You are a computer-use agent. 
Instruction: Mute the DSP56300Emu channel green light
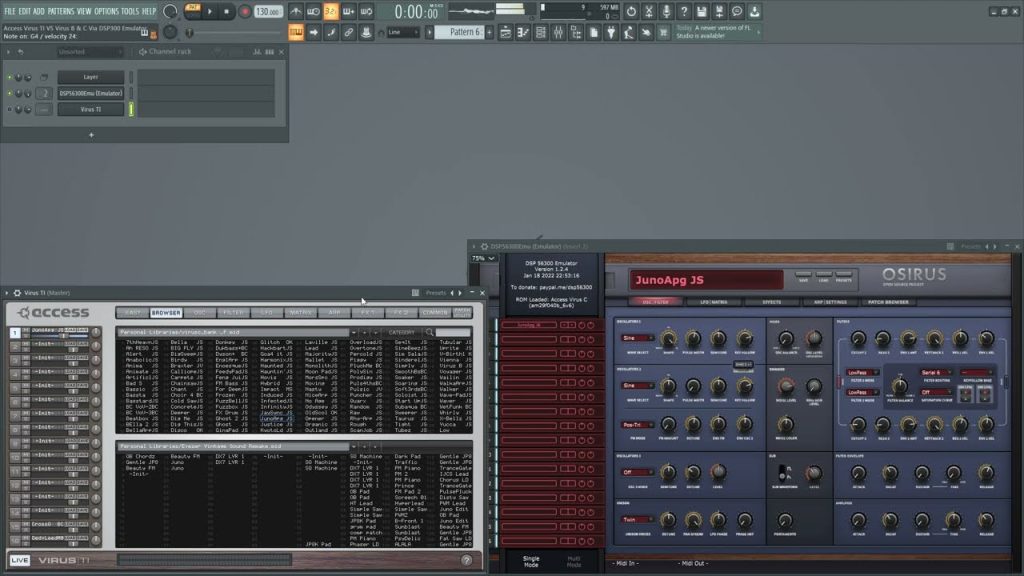click(x=9, y=93)
